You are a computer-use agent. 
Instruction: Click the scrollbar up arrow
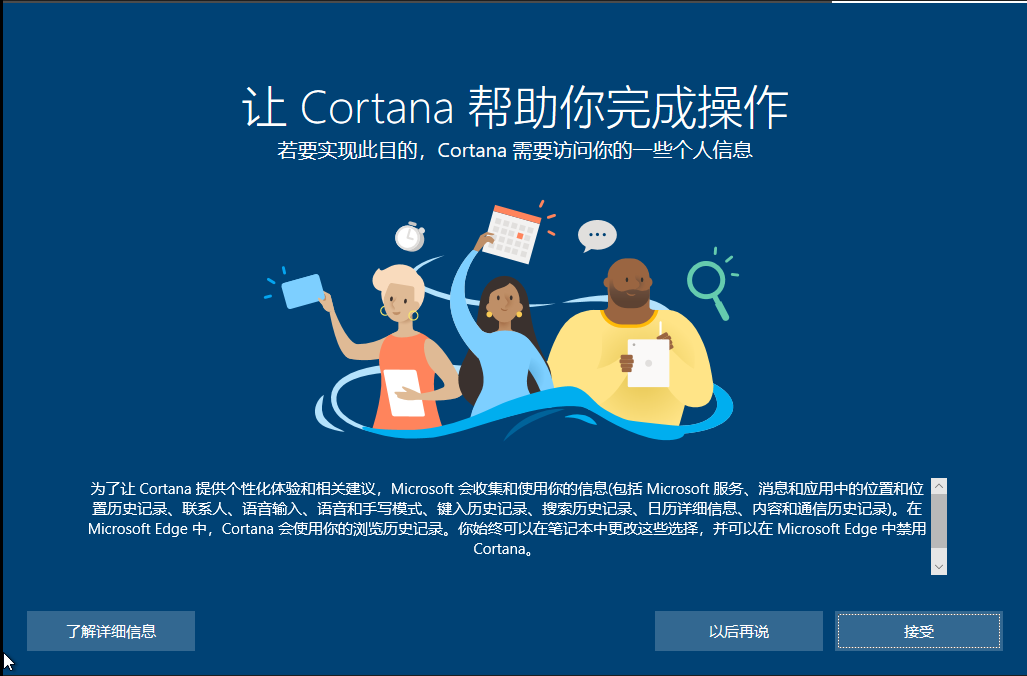pyautogui.click(x=939, y=486)
